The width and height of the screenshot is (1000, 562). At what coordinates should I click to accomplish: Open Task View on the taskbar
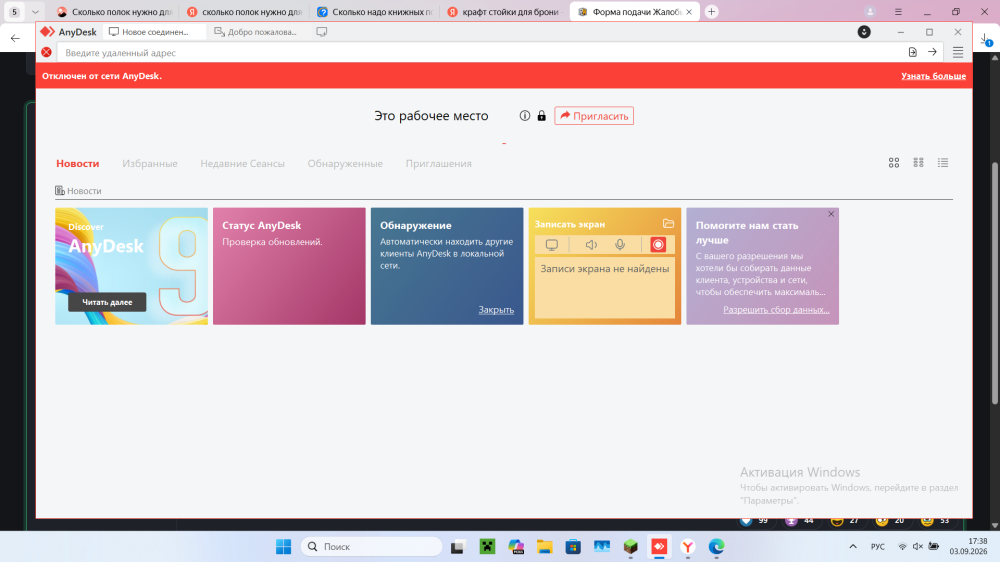click(x=457, y=547)
